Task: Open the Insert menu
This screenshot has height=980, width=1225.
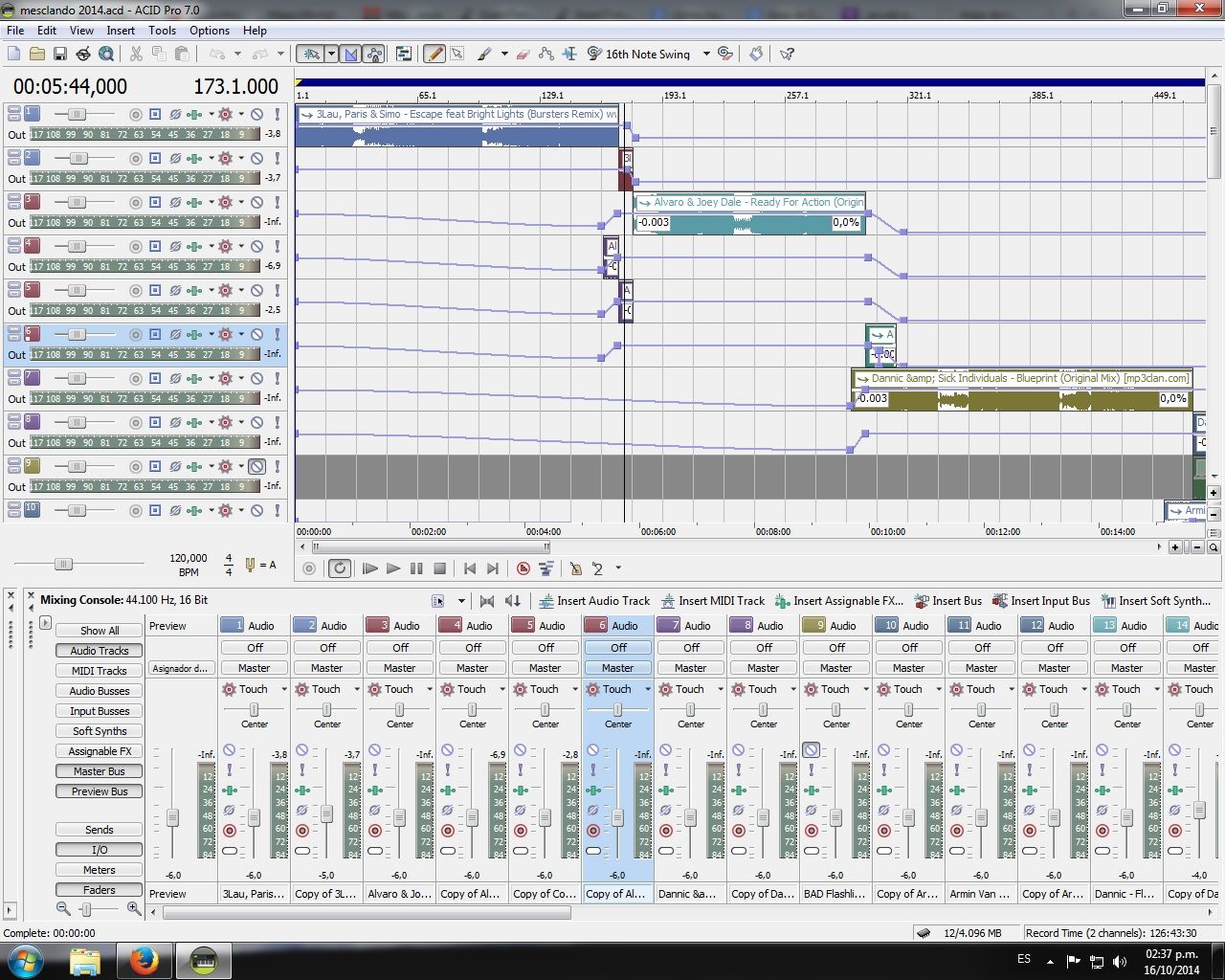Action: pyautogui.click(x=120, y=30)
